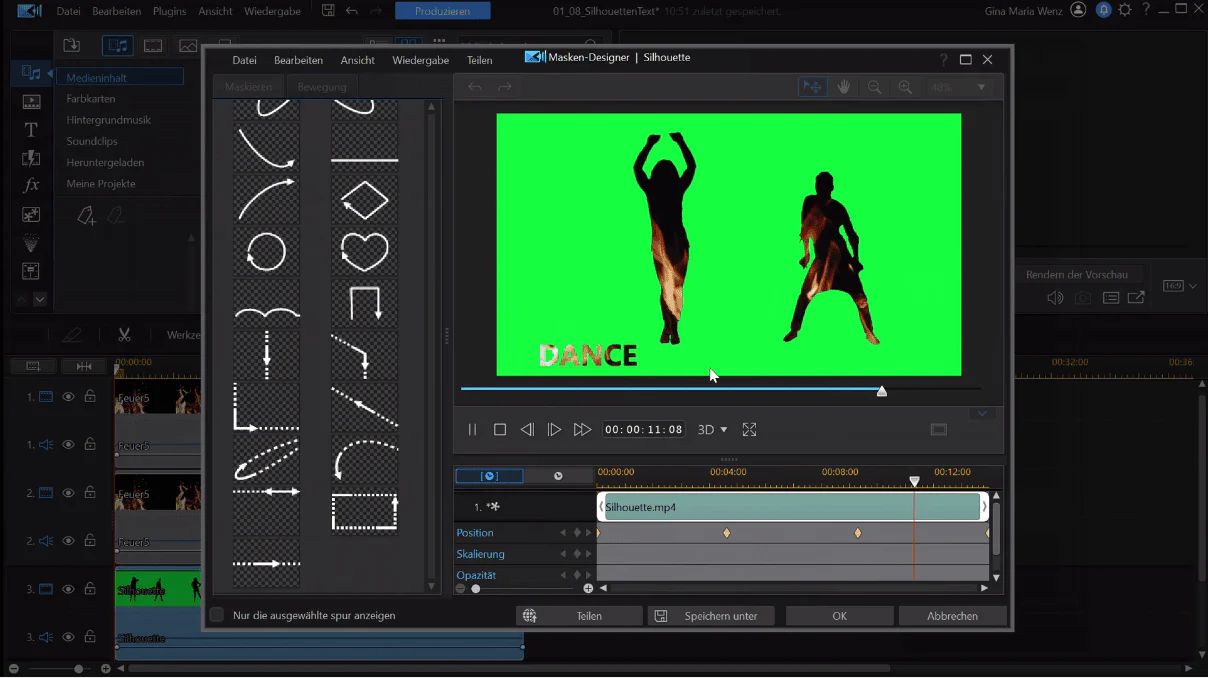Undo the last action in mask designer
The height and width of the screenshot is (678, 1208).
[x=475, y=87]
